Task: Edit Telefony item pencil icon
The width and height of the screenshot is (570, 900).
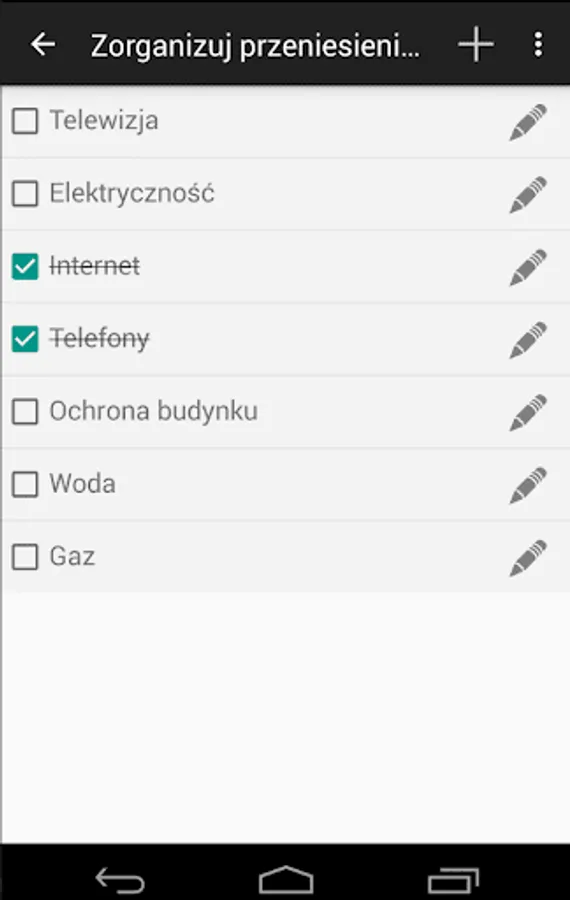Action: pyautogui.click(x=528, y=340)
